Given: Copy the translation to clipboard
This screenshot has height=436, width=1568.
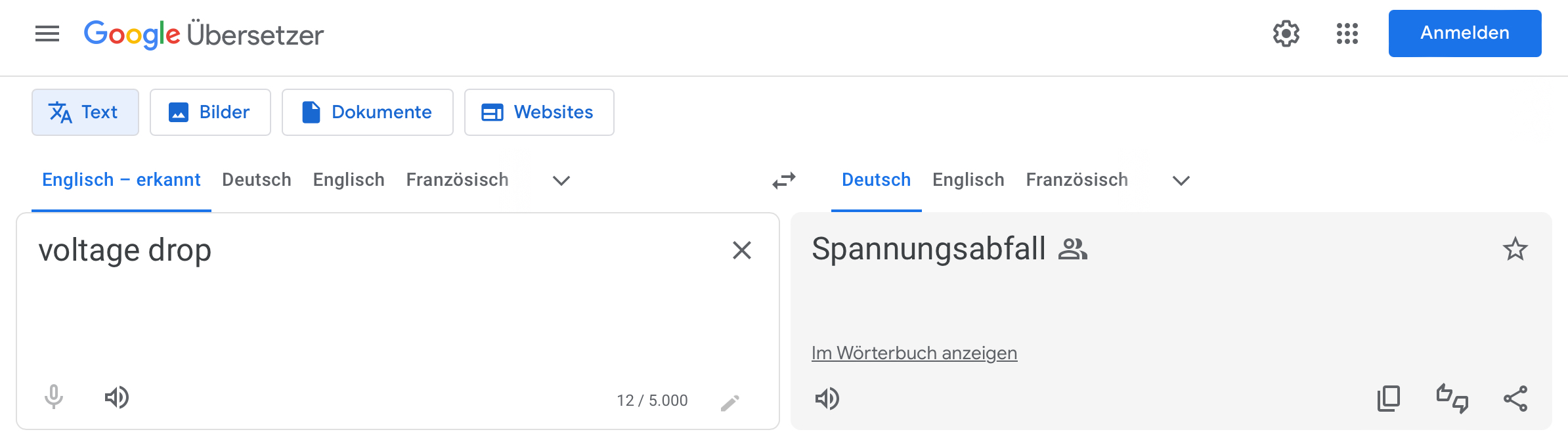Looking at the screenshot, I should [x=1389, y=399].
